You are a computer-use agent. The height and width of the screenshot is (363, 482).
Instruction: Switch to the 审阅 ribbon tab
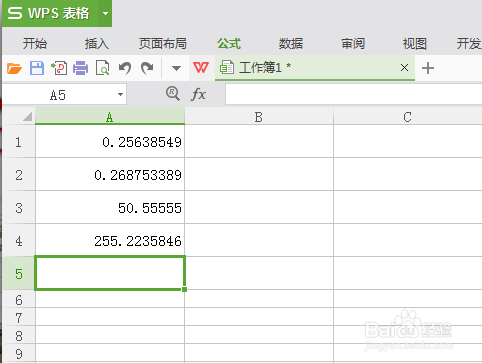pyautogui.click(x=353, y=44)
